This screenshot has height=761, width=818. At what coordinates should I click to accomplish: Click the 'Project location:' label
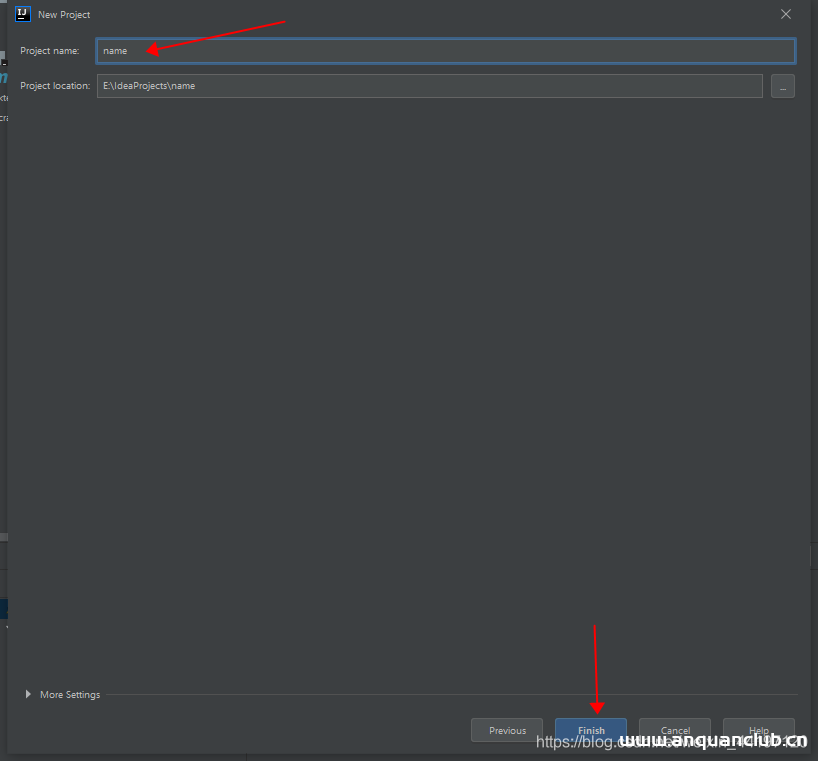click(55, 86)
